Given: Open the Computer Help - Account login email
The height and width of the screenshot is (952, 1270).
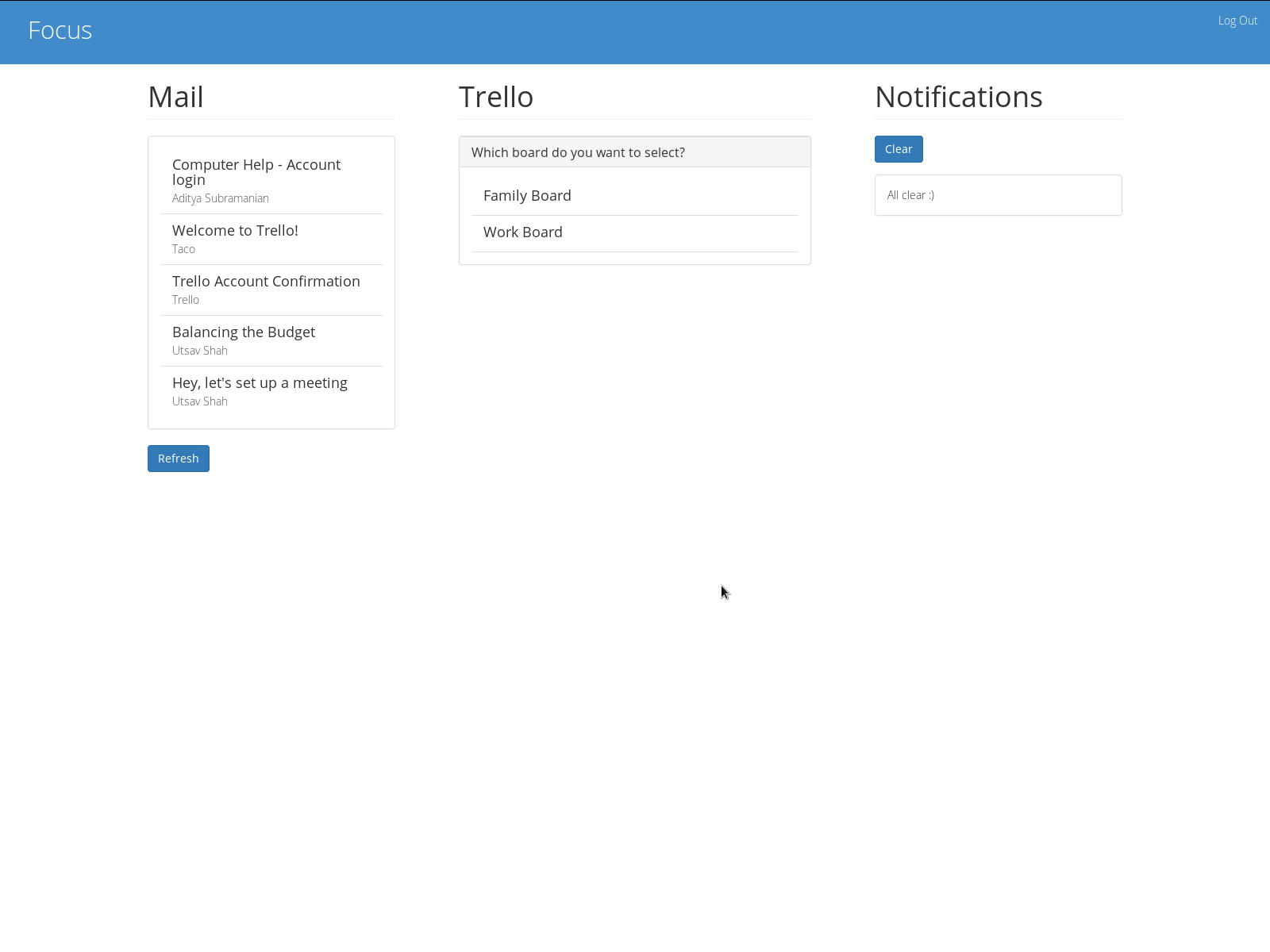Looking at the screenshot, I should 271,181.
